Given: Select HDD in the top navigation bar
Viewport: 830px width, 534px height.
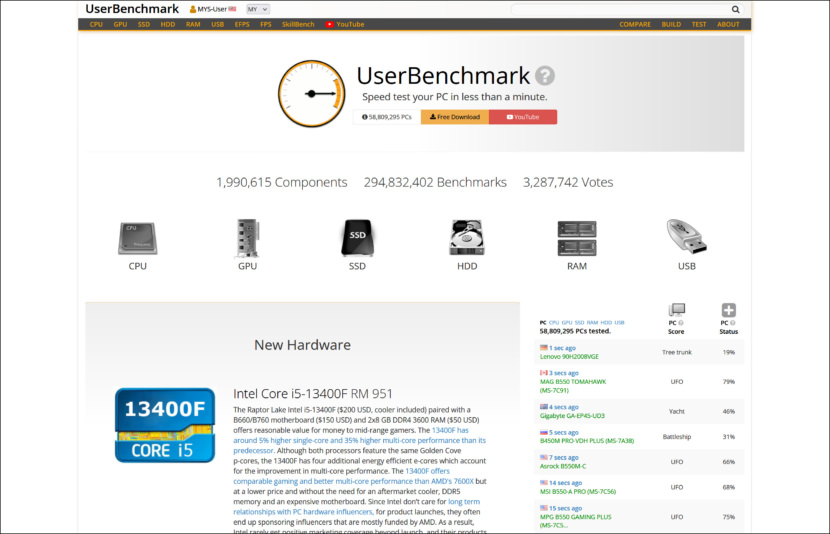Looking at the screenshot, I should [x=168, y=24].
